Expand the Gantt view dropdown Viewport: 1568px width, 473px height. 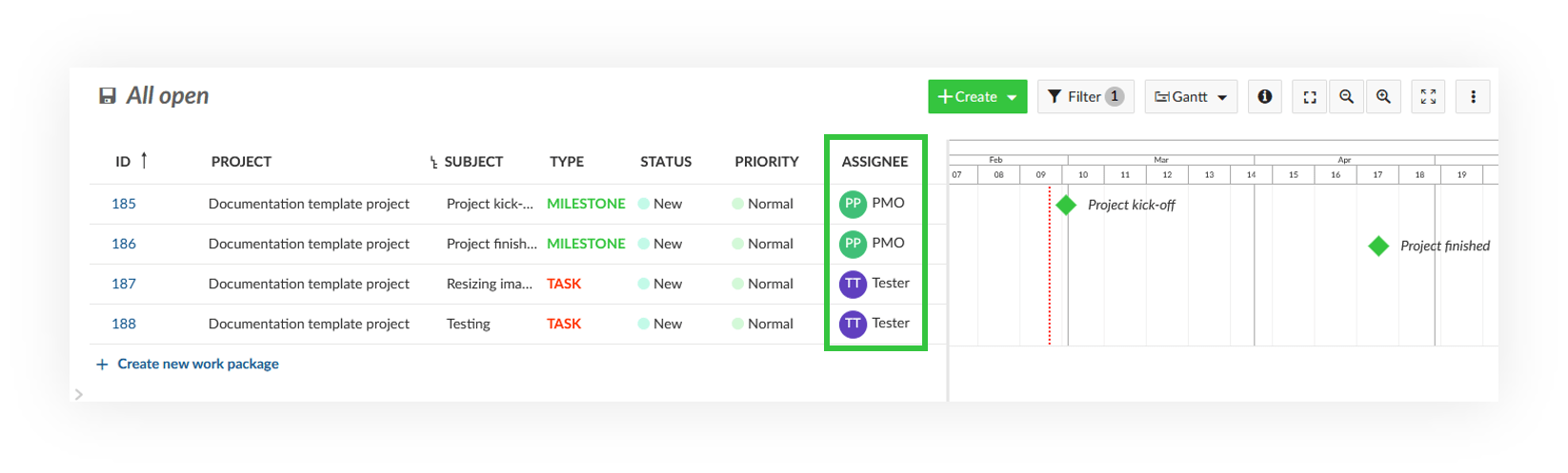[x=1191, y=97]
